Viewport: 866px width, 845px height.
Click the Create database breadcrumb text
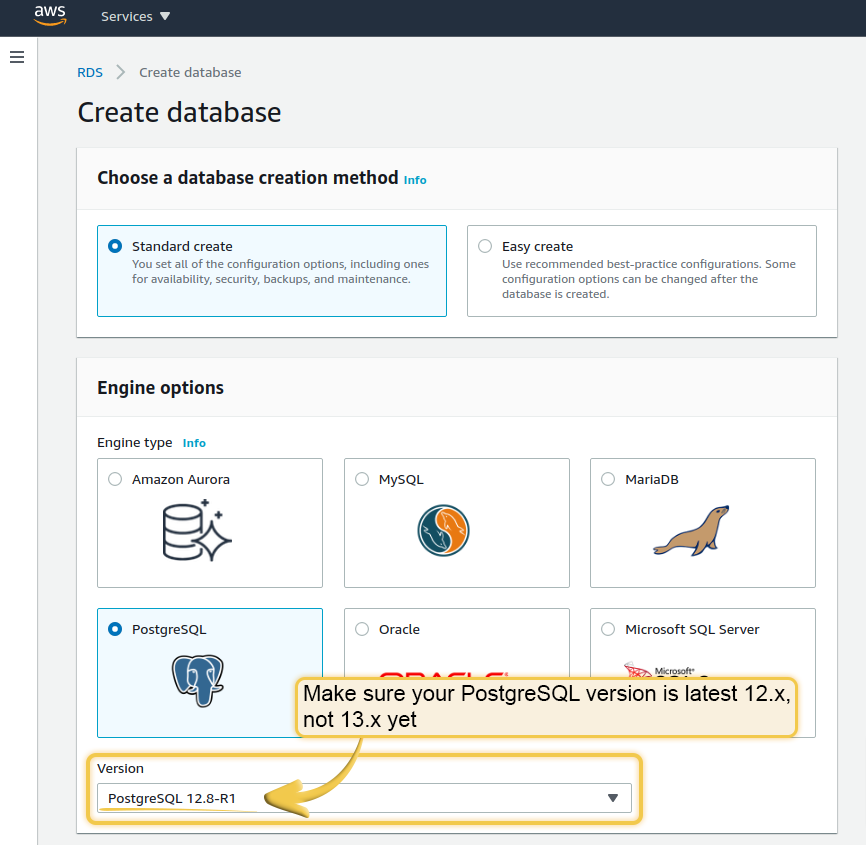point(190,72)
